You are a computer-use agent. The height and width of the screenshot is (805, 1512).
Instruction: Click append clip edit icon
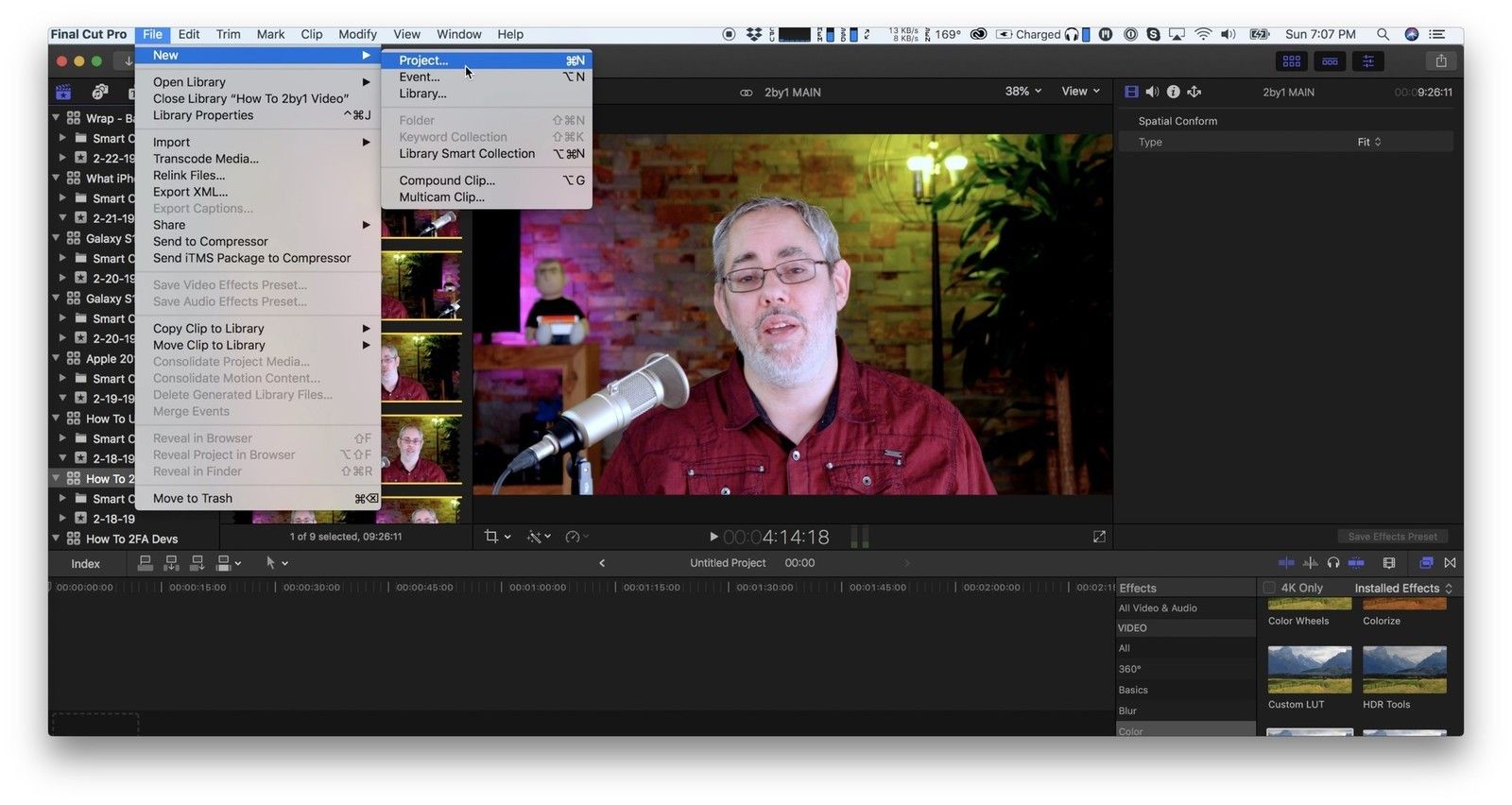click(197, 563)
